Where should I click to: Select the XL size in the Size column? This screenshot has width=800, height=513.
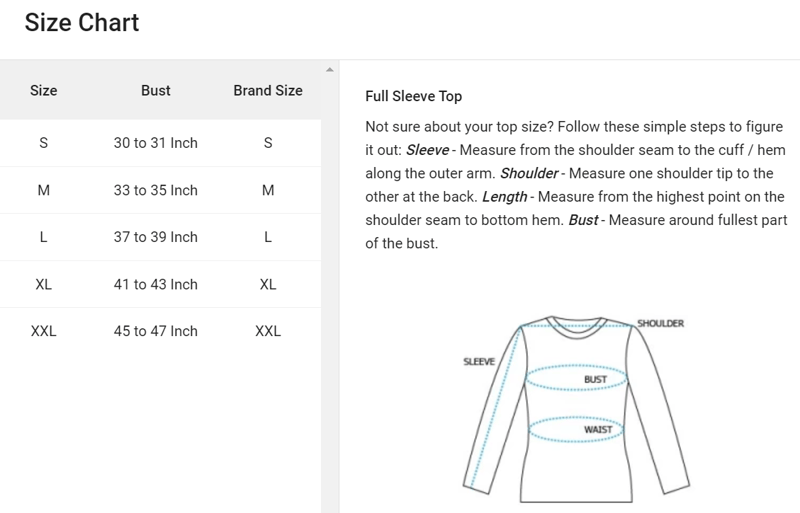tap(44, 284)
